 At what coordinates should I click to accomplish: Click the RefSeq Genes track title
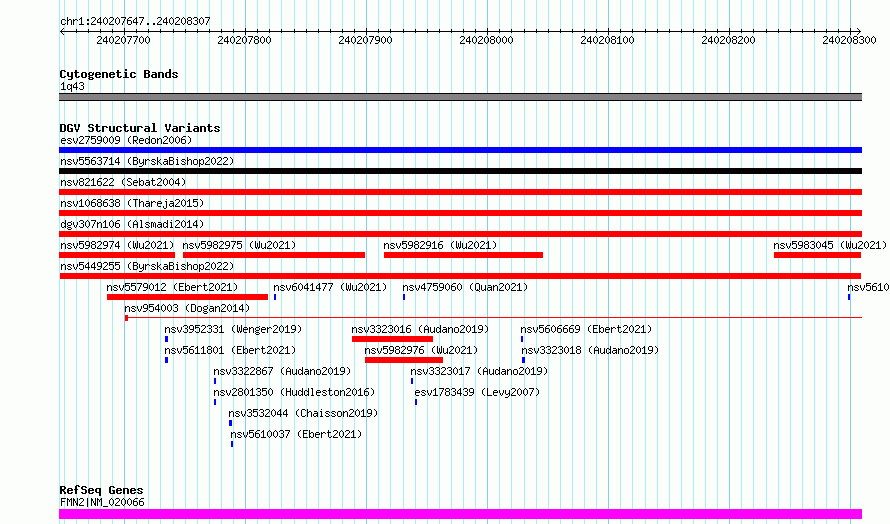coord(102,491)
